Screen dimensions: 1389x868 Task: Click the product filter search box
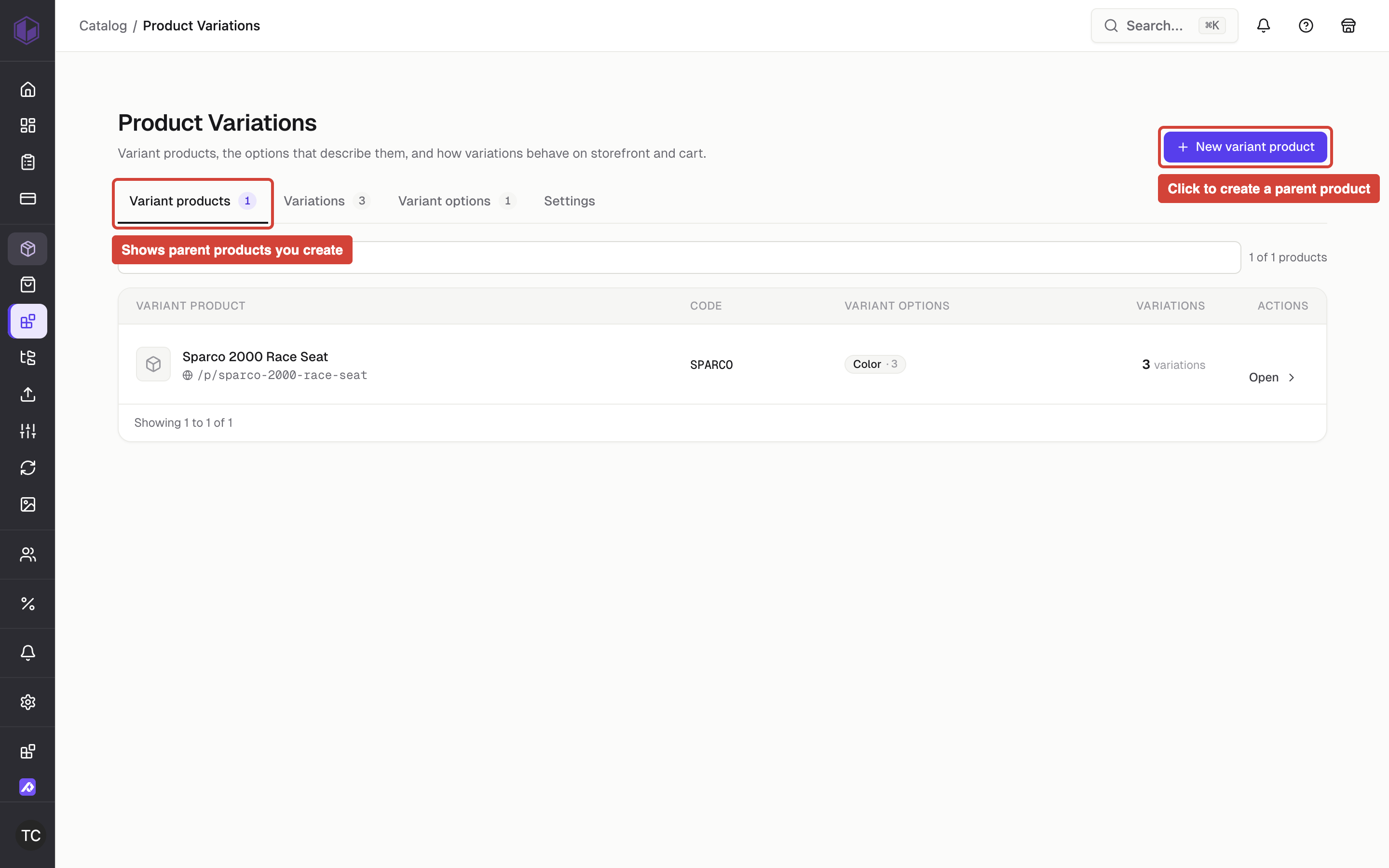point(679,257)
